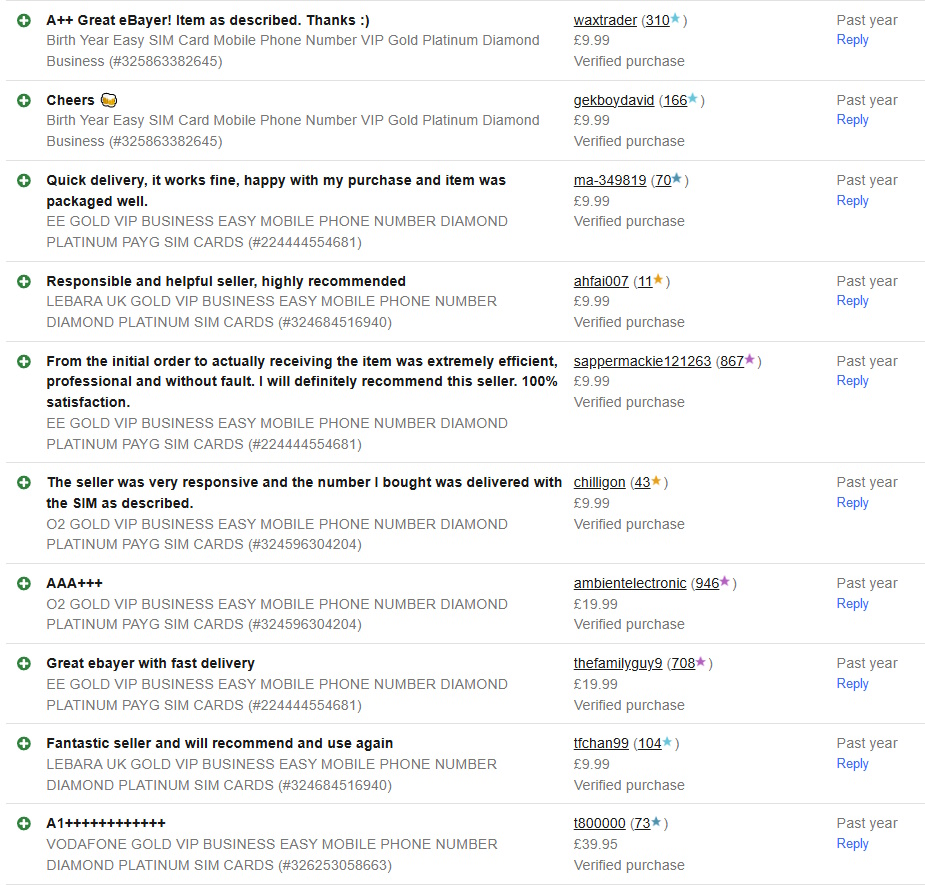The image size is (925, 885).
Task: Open sappermackie121263's profile link
Action: [x=642, y=361]
